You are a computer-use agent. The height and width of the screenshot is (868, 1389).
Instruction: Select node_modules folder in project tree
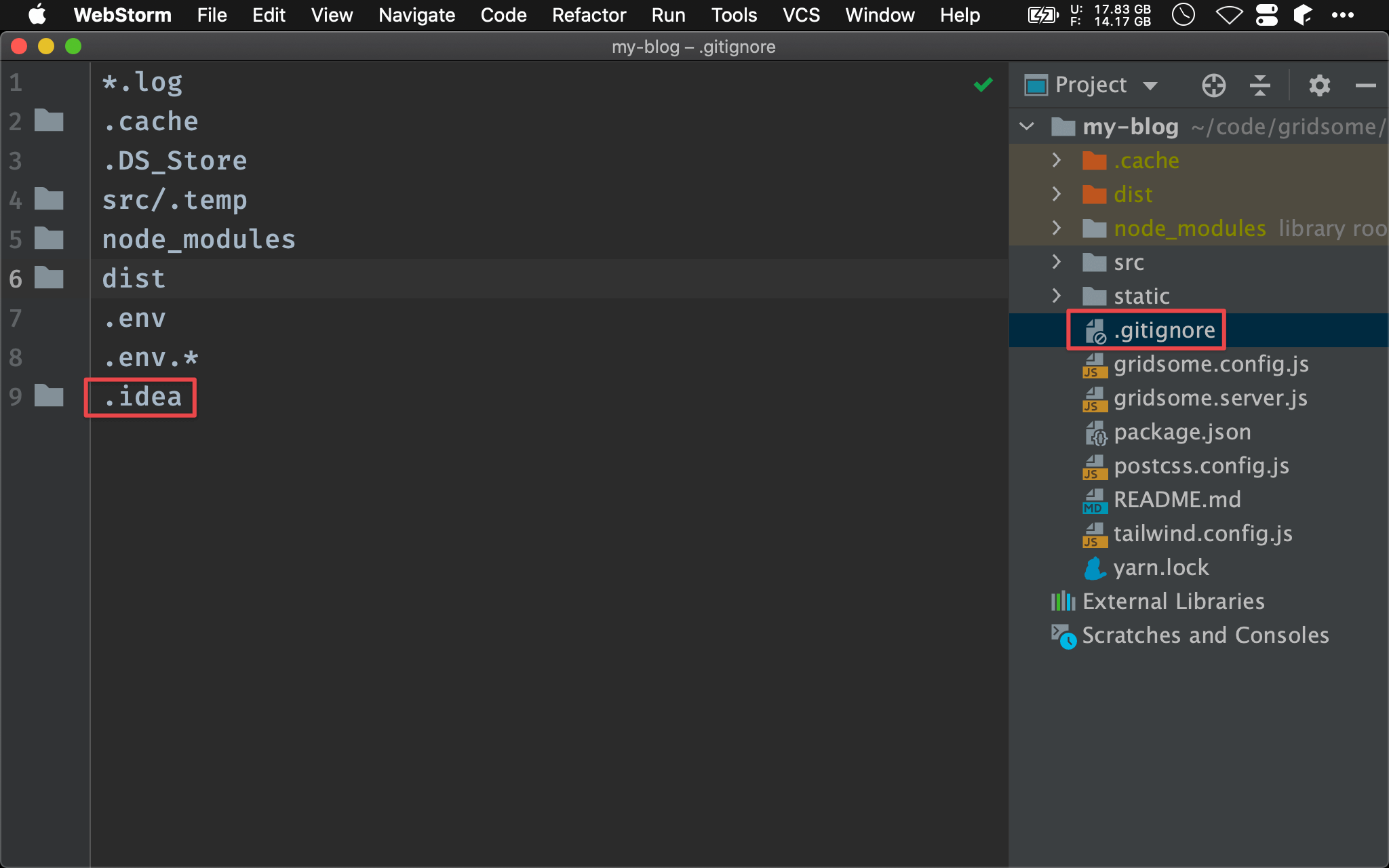click(1190, 229)
